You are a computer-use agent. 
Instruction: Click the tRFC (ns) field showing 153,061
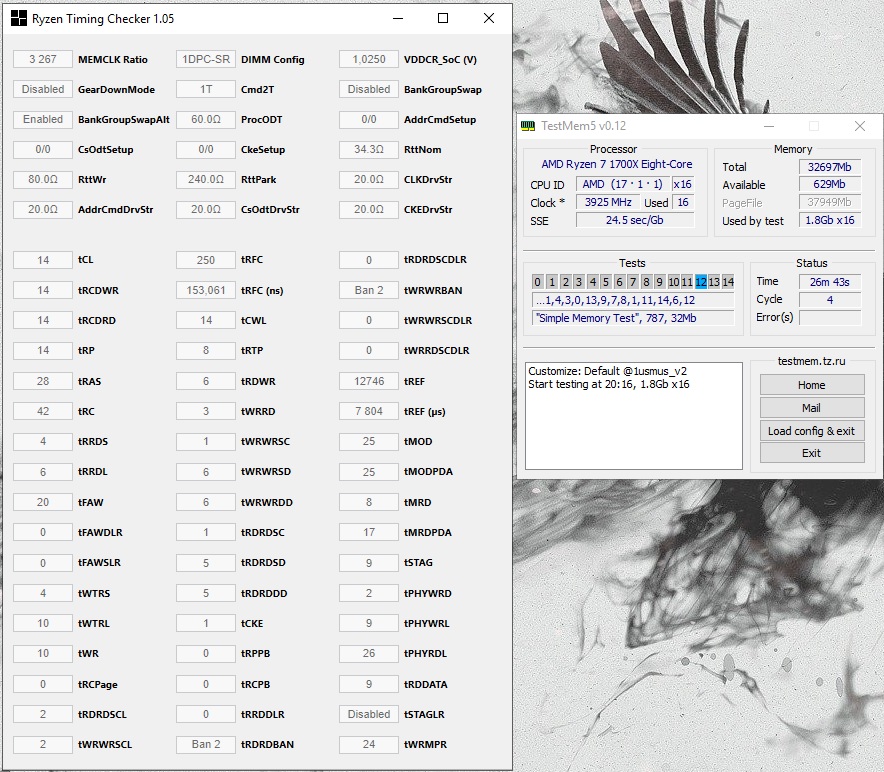click(x=206, y=290)
